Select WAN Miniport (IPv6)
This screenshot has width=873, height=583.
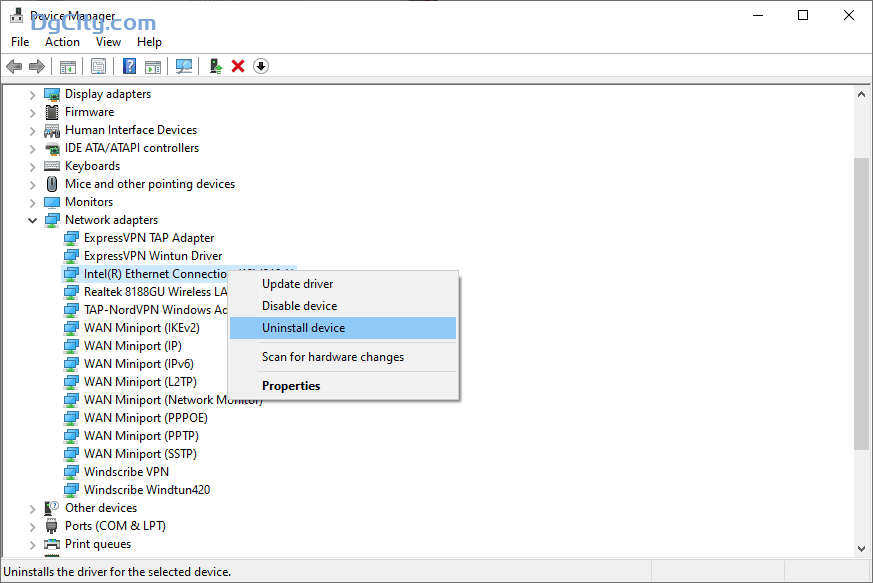pos(139,364)
